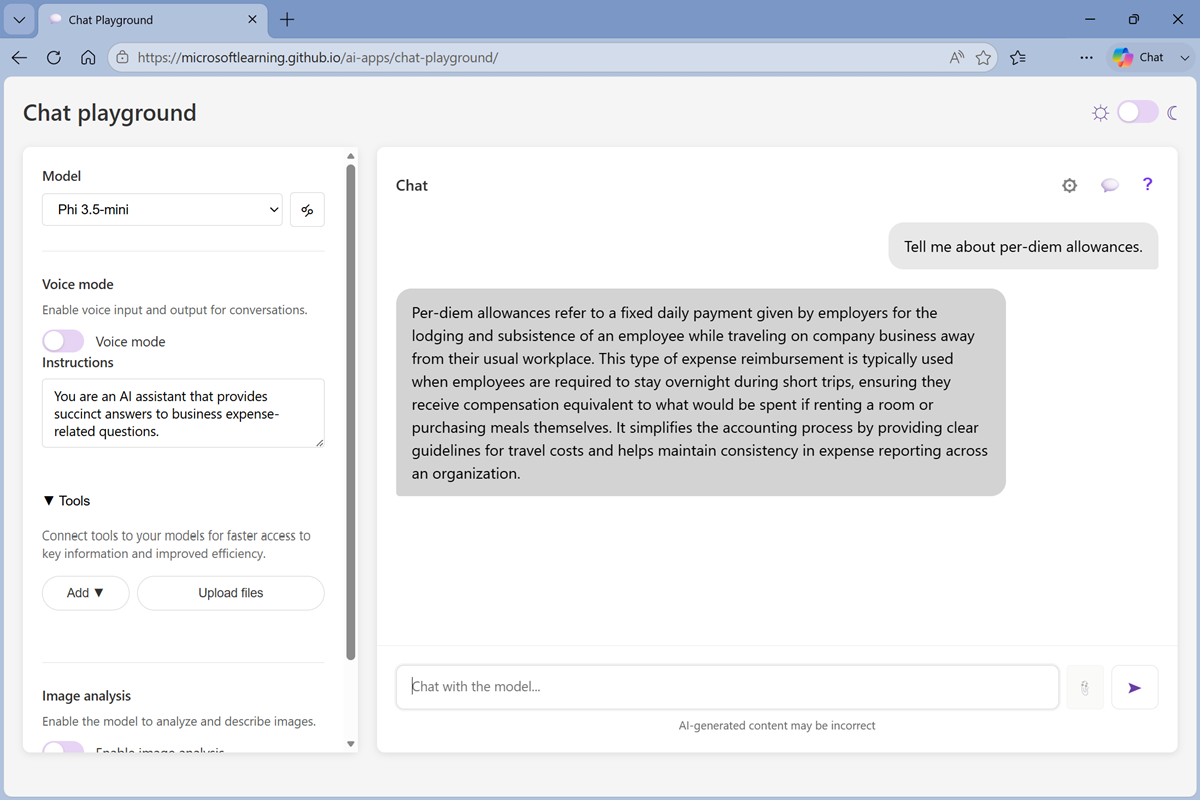Viewport: 1200px width, 800px height.
Task: Click the Chat panel heading
Action: tap(412, 185)
